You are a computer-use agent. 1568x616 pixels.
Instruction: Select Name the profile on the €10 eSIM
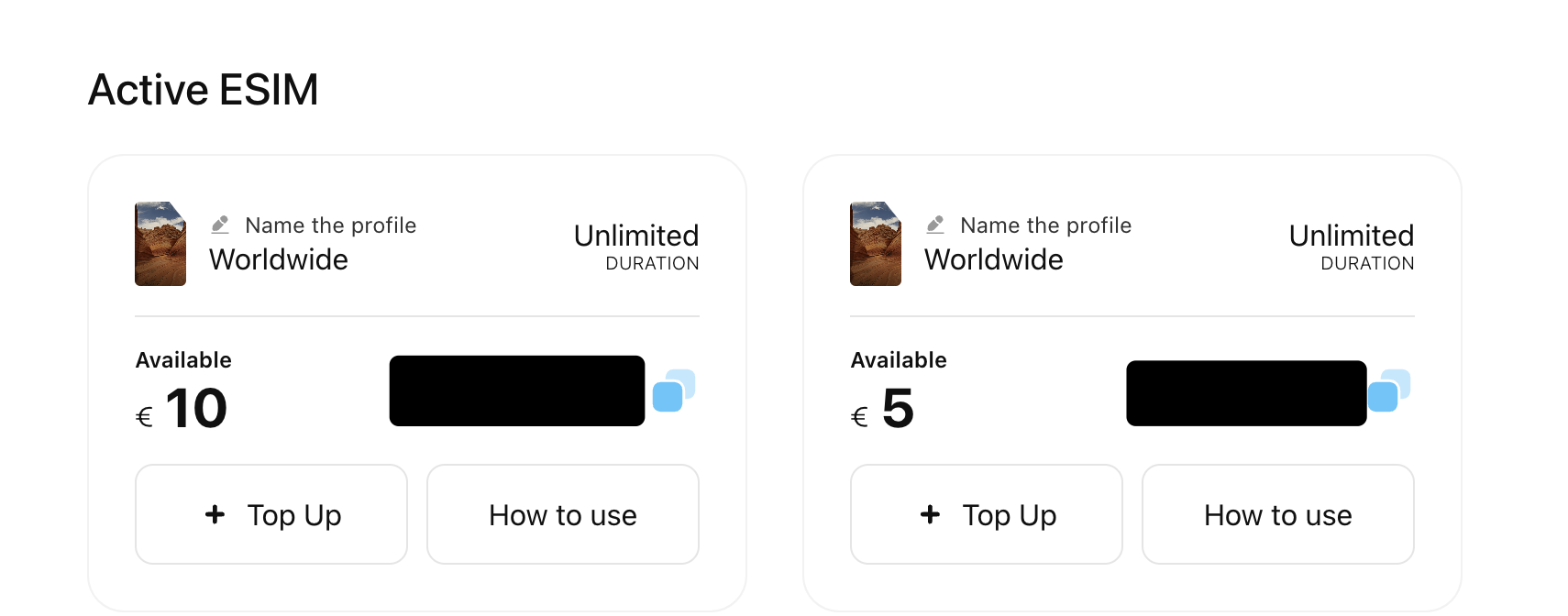tap(331, 225)
